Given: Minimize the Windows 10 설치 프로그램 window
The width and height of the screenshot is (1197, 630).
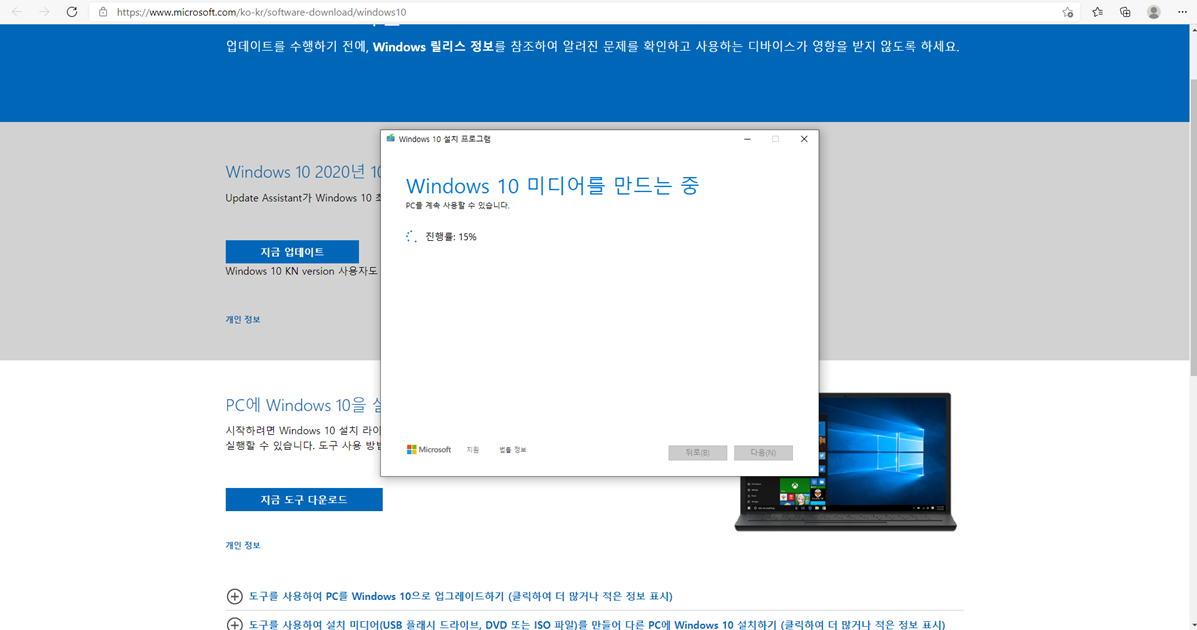Looking at the screenshot, I should click(x=747, y=139).
